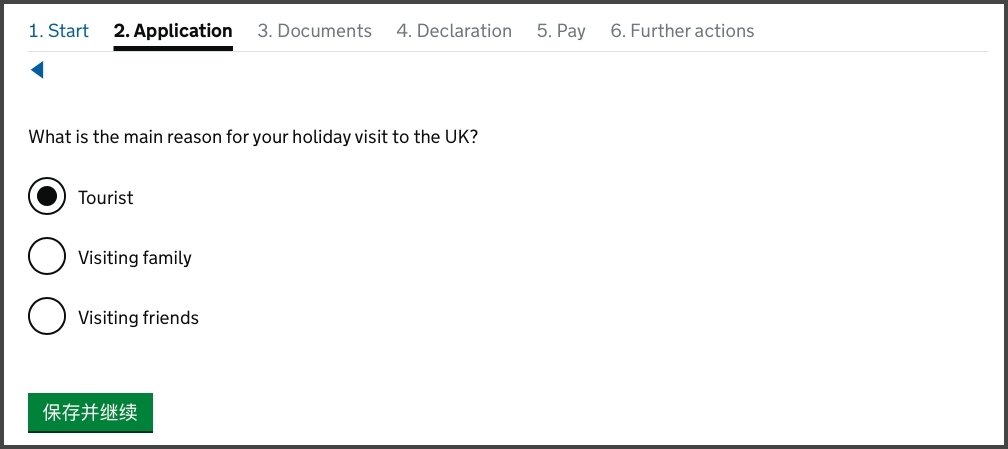Choose the Visiting family radio option
The width and height of the screenshot is (1008, 449).
pos(47,257)
